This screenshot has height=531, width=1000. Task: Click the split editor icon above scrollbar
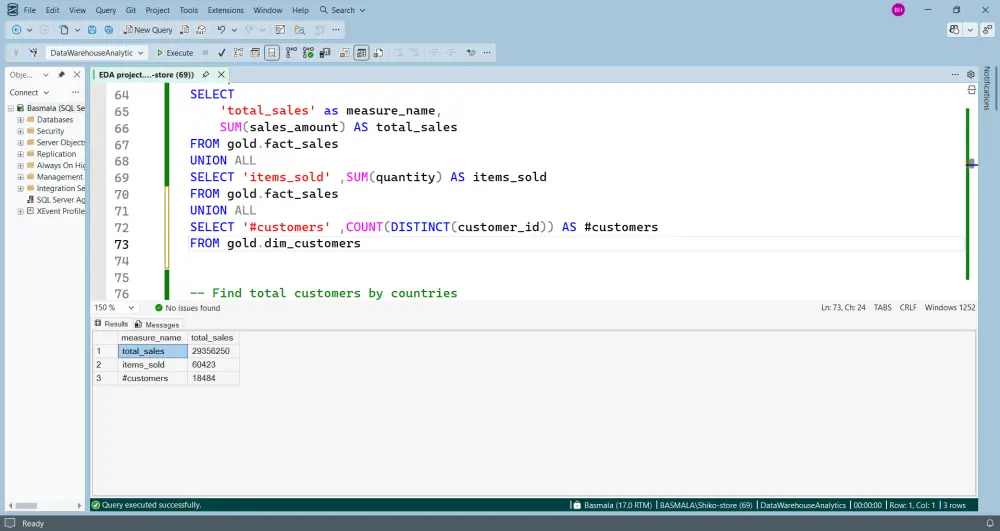[971, 90]
